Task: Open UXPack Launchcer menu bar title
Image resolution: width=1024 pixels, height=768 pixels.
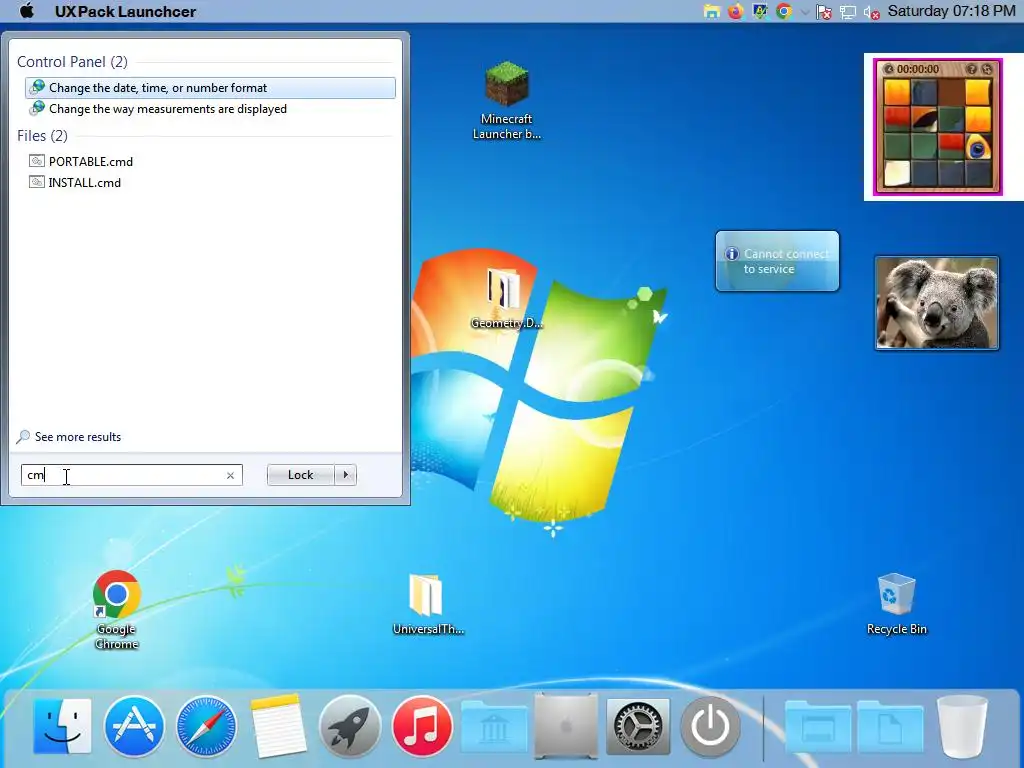Action: coord(125,11)
